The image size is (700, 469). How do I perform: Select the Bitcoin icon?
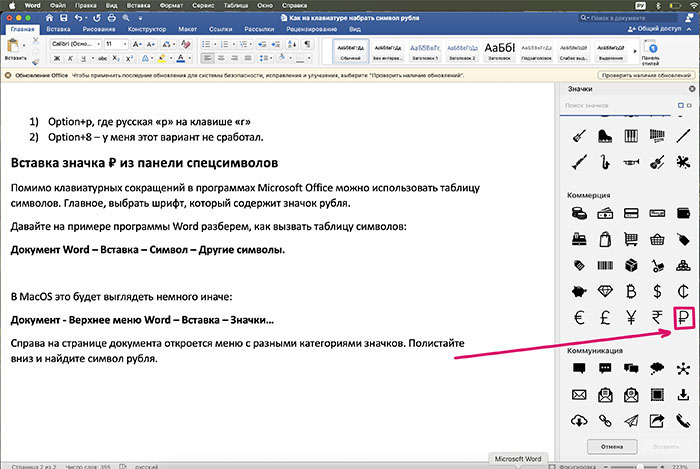coord(631,291)
